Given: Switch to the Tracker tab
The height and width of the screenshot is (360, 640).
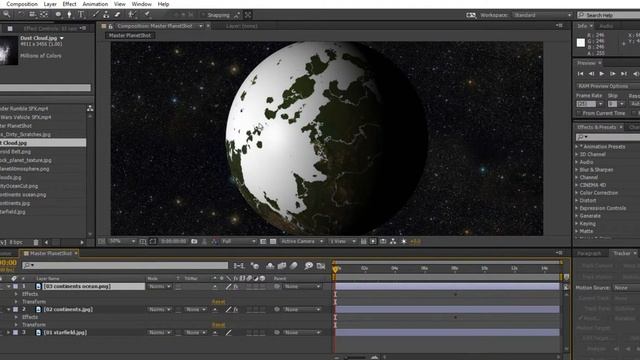Looking at the screenshot, I should pos(621,253).
